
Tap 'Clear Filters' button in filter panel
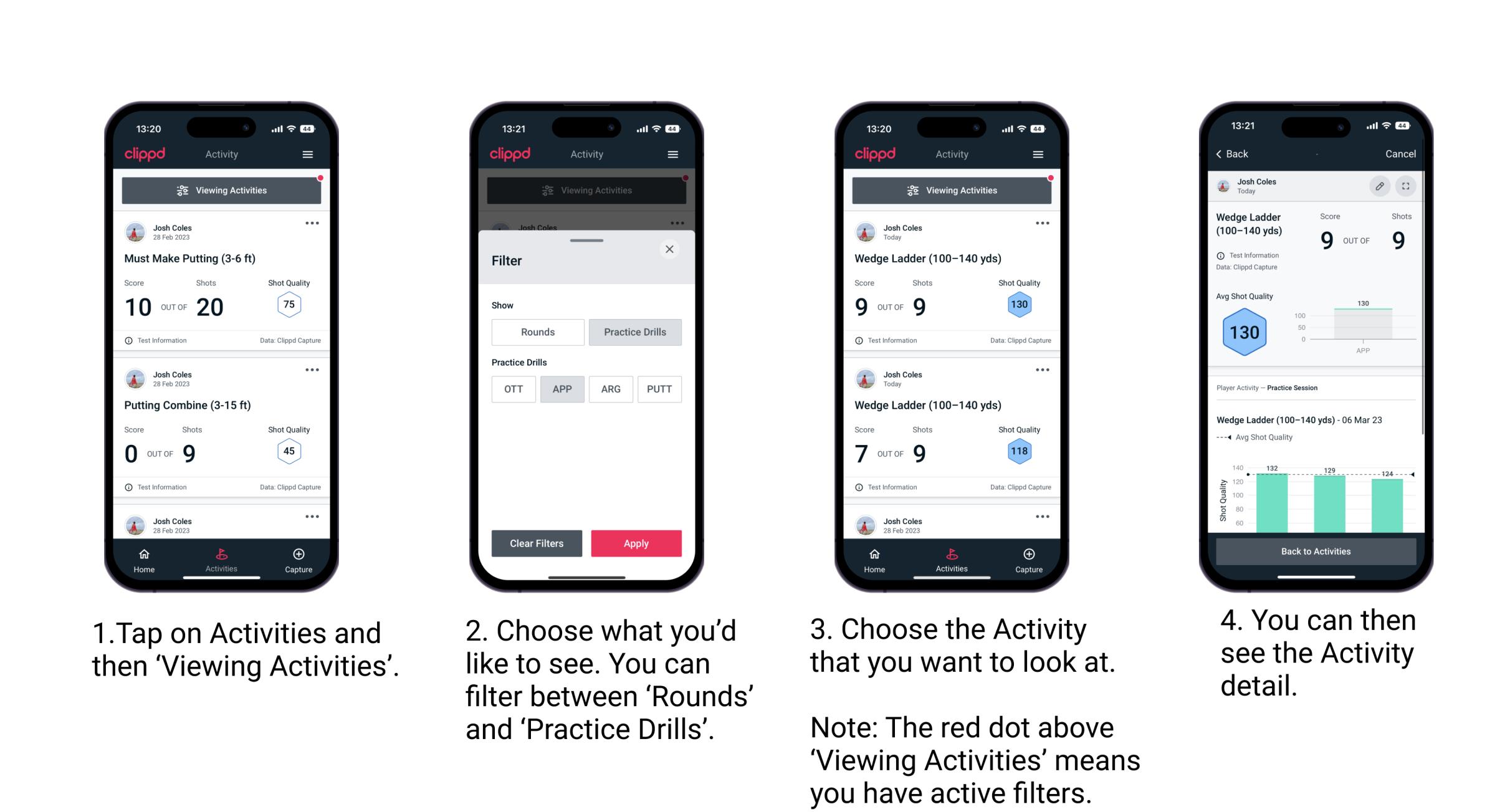click(536, 542)
